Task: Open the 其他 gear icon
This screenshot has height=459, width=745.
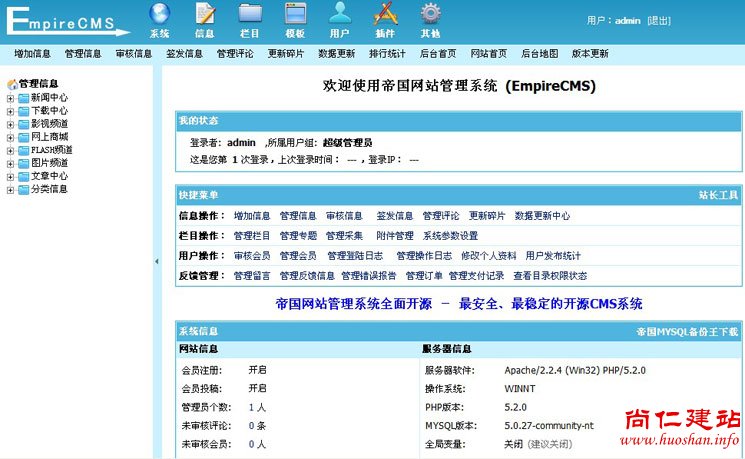Action: point(430,14)
